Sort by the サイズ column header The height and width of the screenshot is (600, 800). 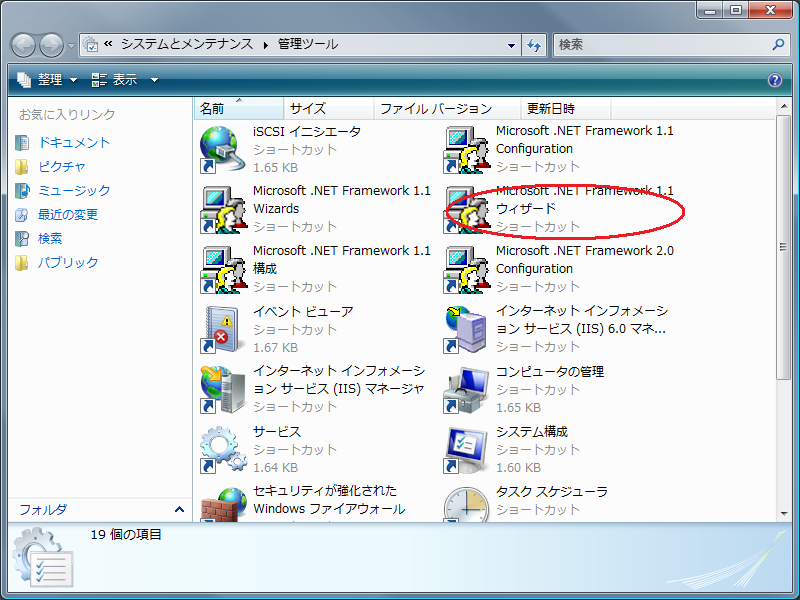[329, 109]
